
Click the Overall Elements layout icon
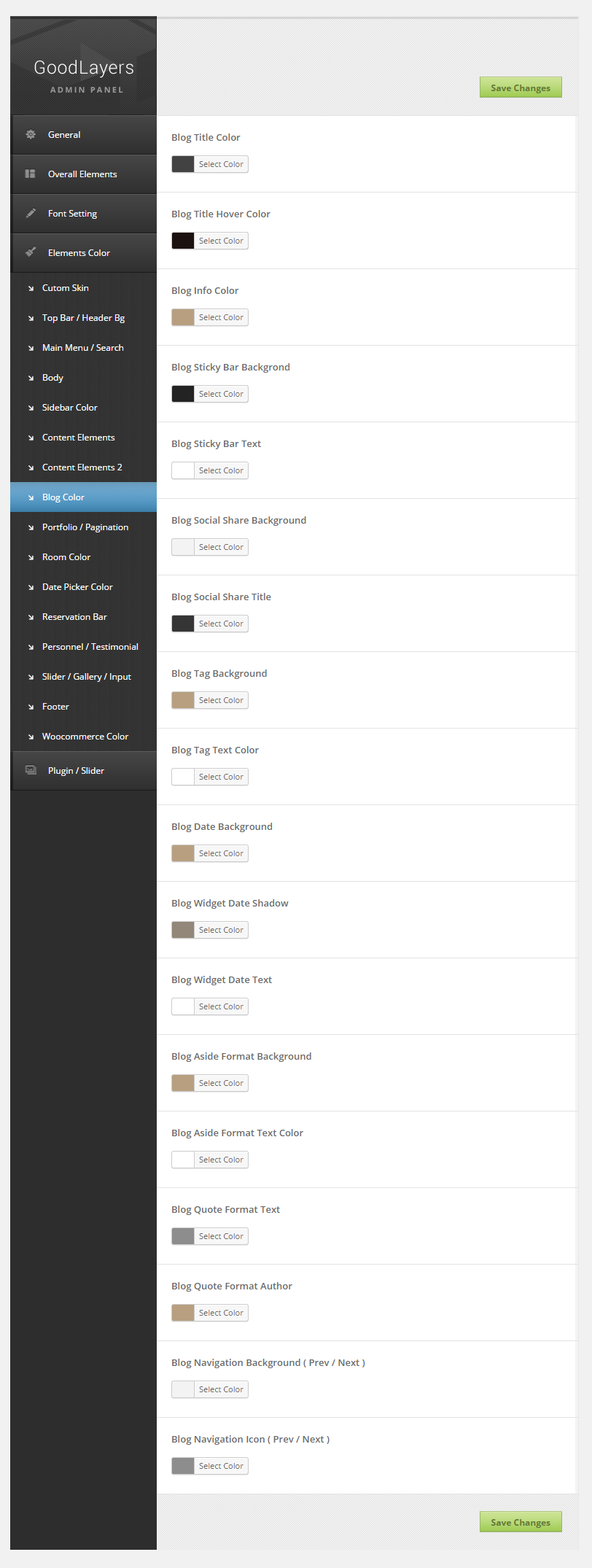(x=31, y=174)
